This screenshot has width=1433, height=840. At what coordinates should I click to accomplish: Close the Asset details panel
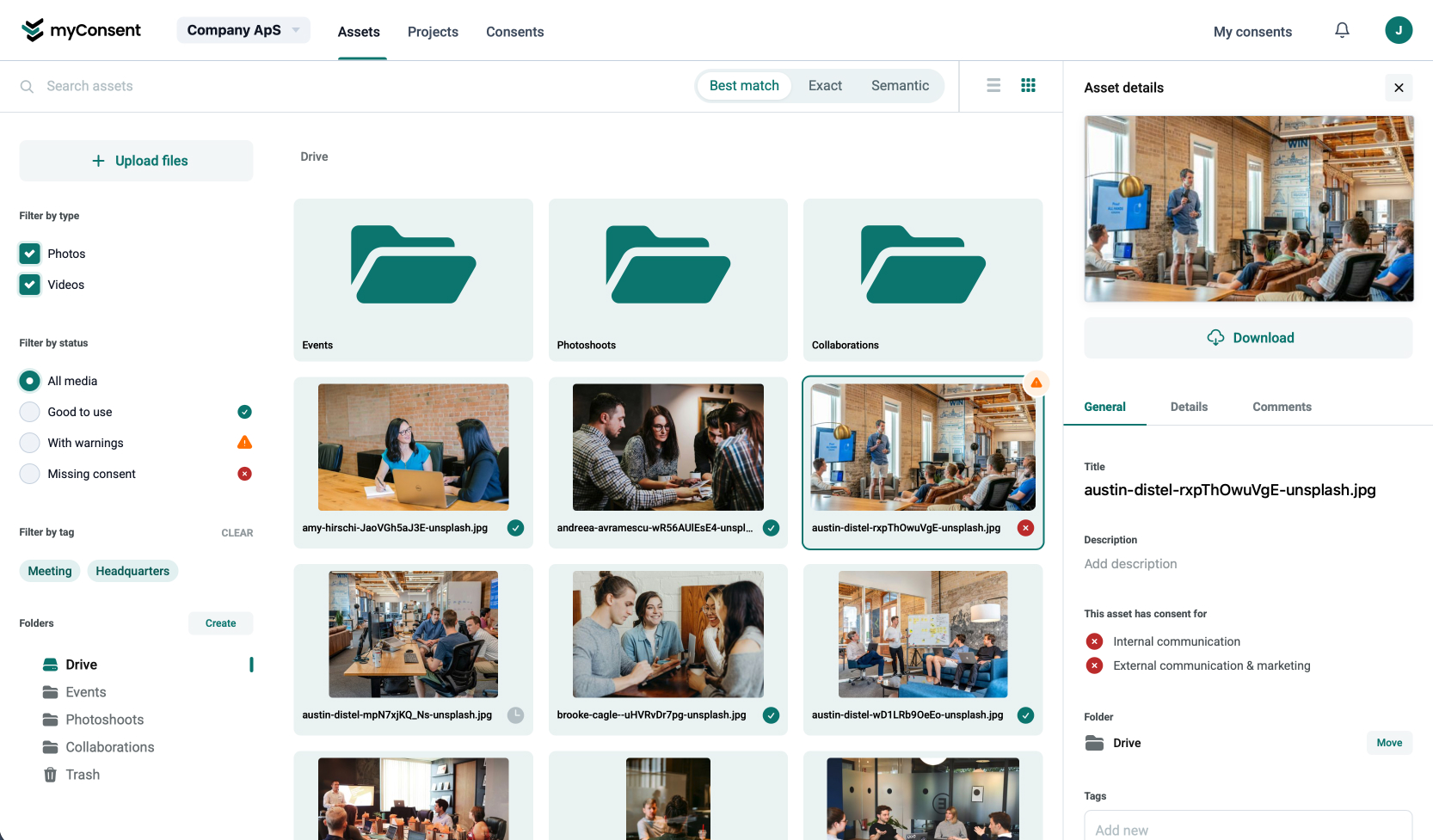coord(1399,88)
